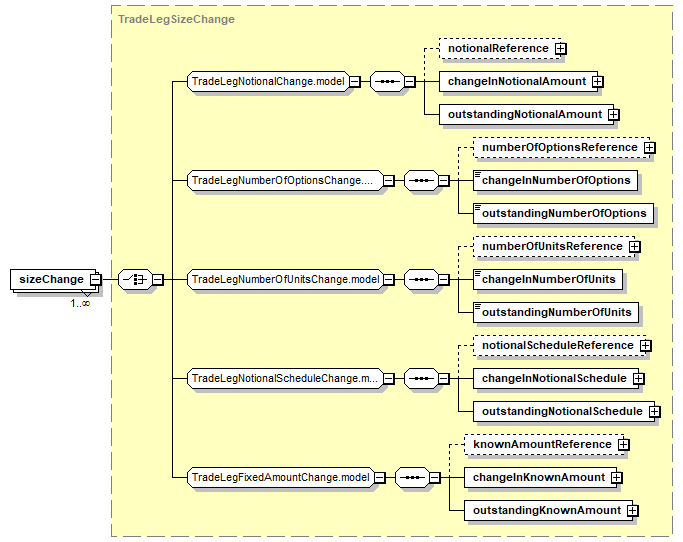Viewport: 683px width, 542px height.
Task: Select the sizeChange root element
Action: click(x=50, y=279)
